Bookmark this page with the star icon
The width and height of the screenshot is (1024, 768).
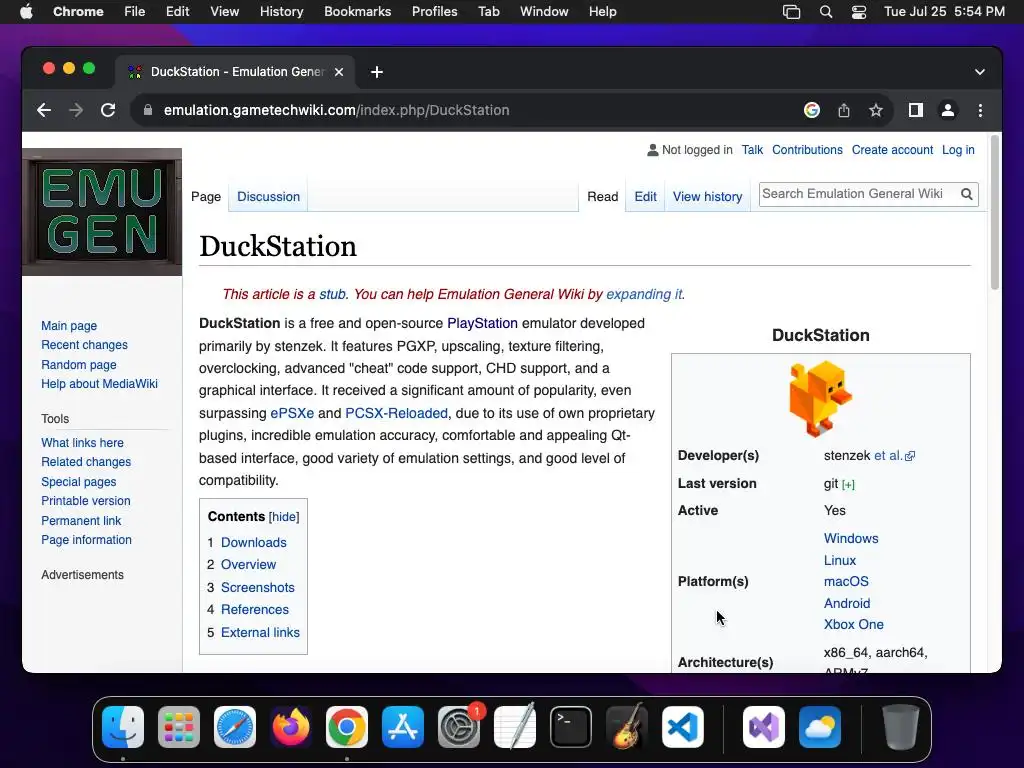coord(876,110)
